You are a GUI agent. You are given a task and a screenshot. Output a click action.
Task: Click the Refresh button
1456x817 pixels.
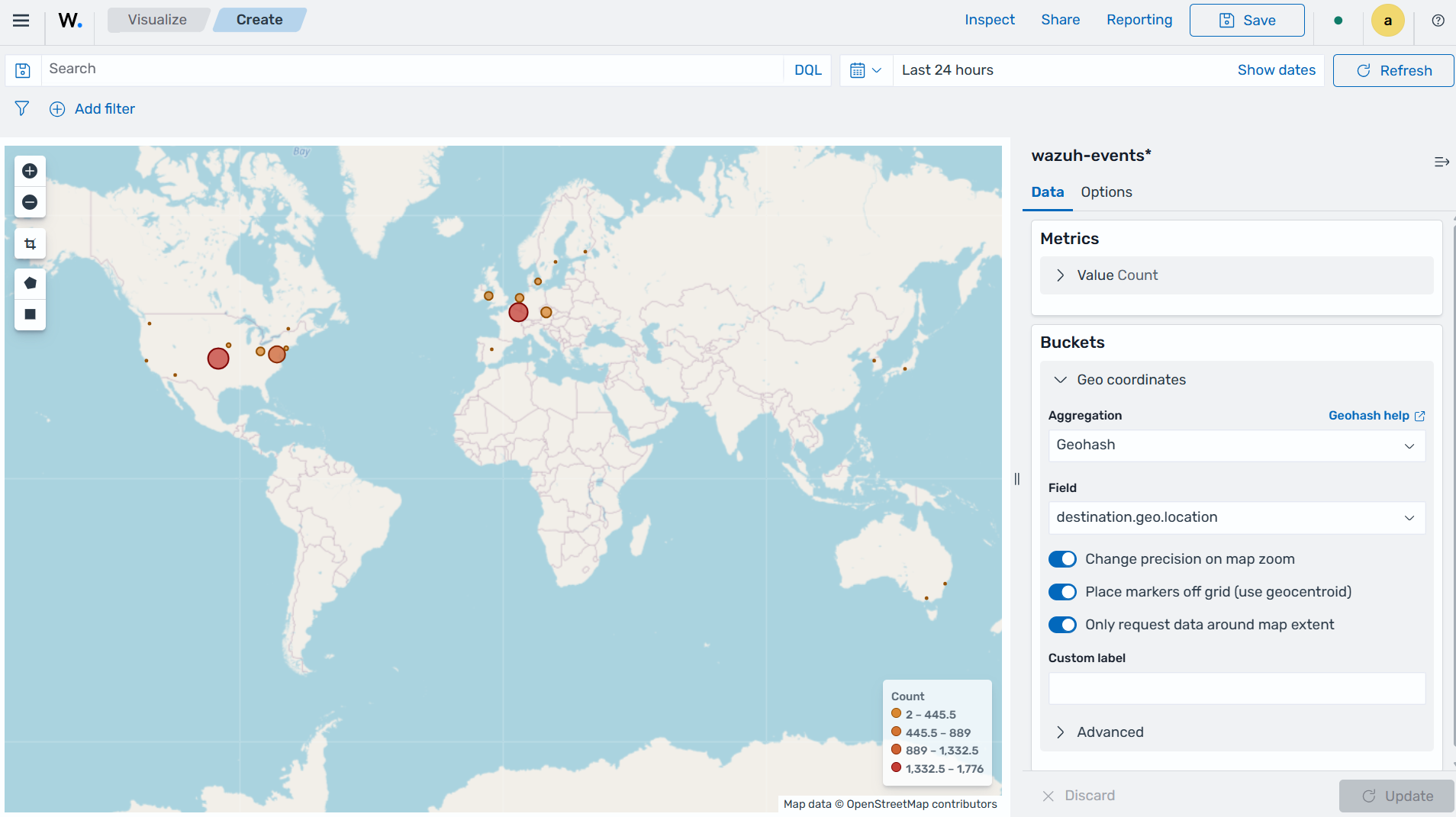(1393, 70)
